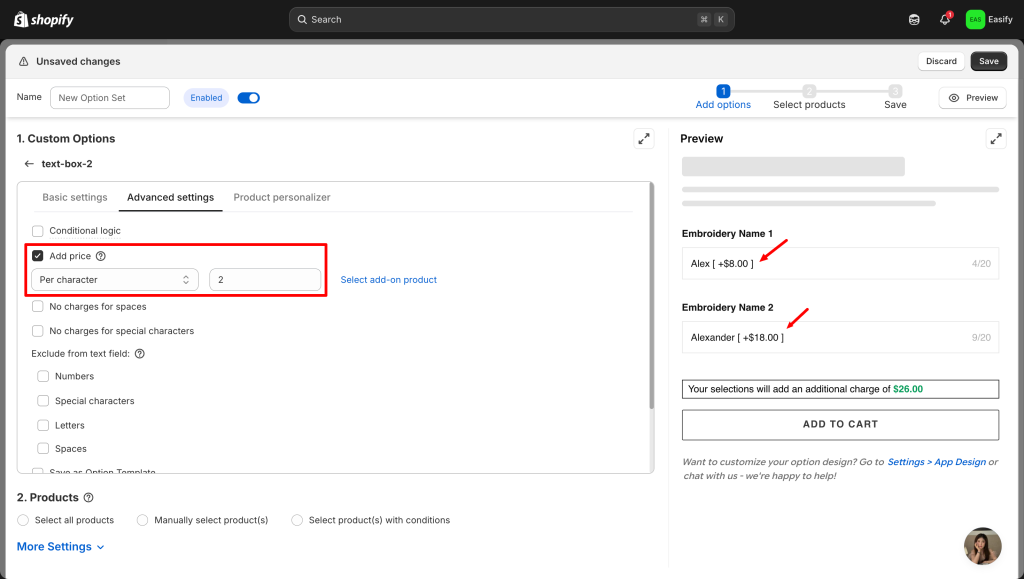Click the option set Name field

point(110,98)
